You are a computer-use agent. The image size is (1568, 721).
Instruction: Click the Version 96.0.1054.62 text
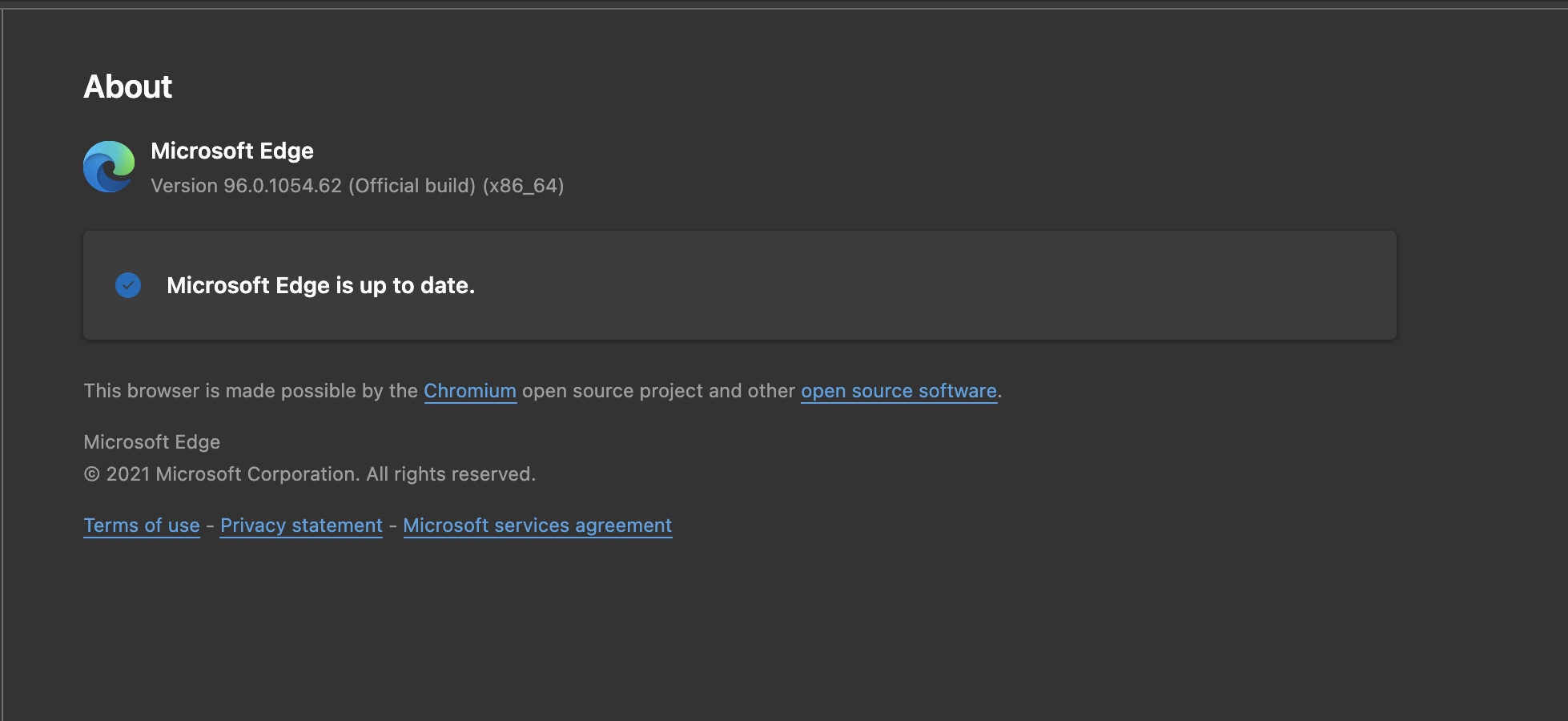(357, 186)
